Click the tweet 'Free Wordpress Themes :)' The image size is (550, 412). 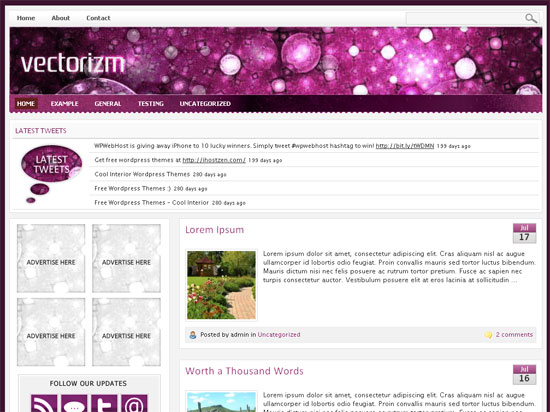133,188
